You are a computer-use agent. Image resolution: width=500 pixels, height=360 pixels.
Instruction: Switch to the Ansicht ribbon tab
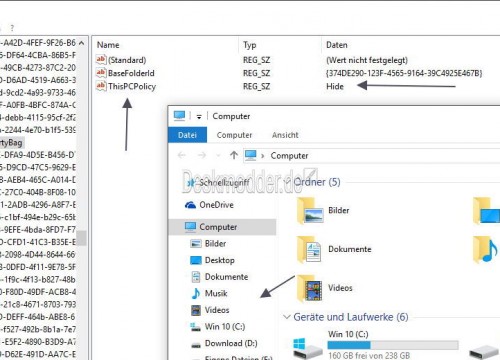(285, 135)
